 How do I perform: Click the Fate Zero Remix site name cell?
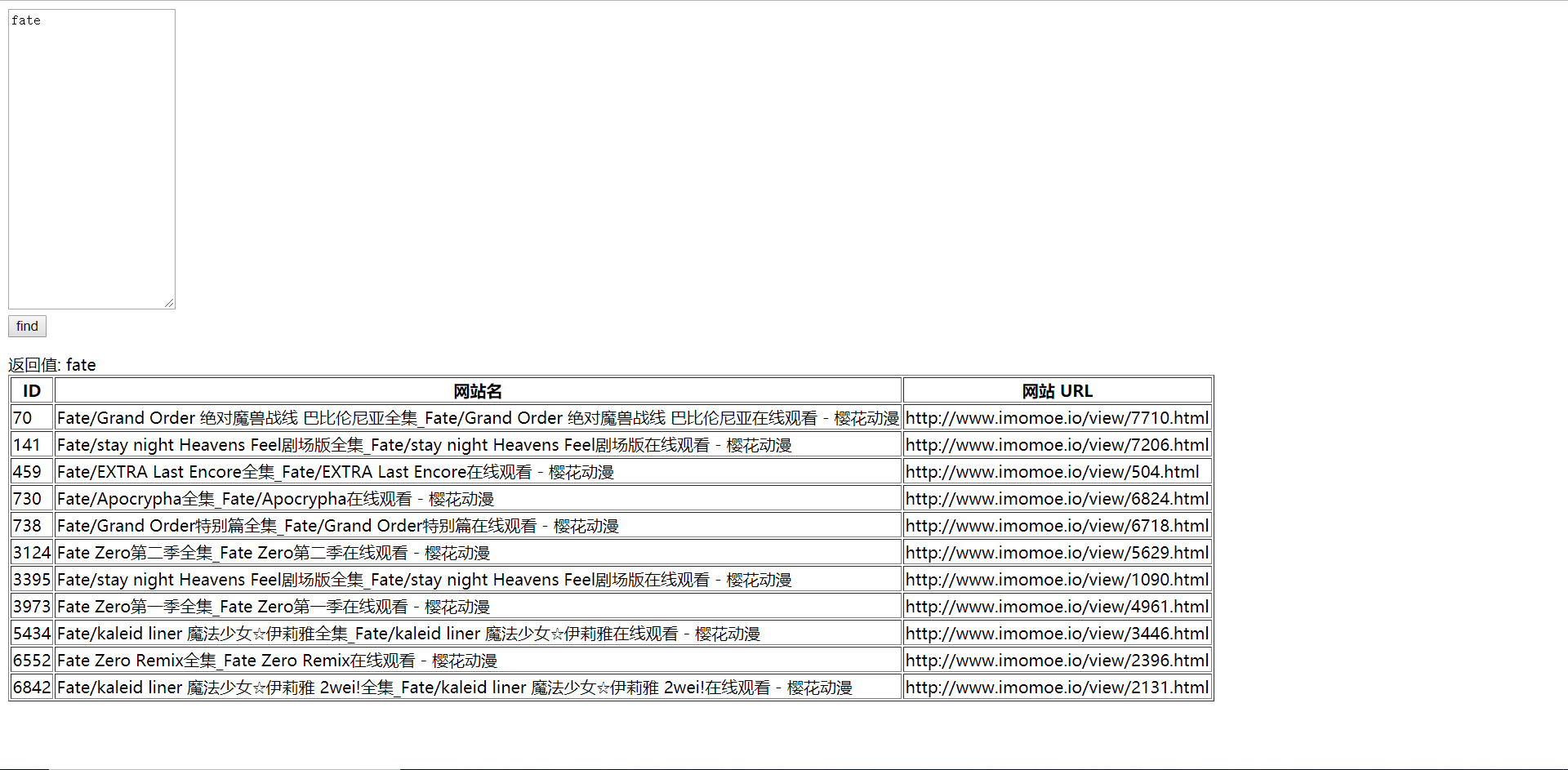pyautogui.click(x=478, y=661)
